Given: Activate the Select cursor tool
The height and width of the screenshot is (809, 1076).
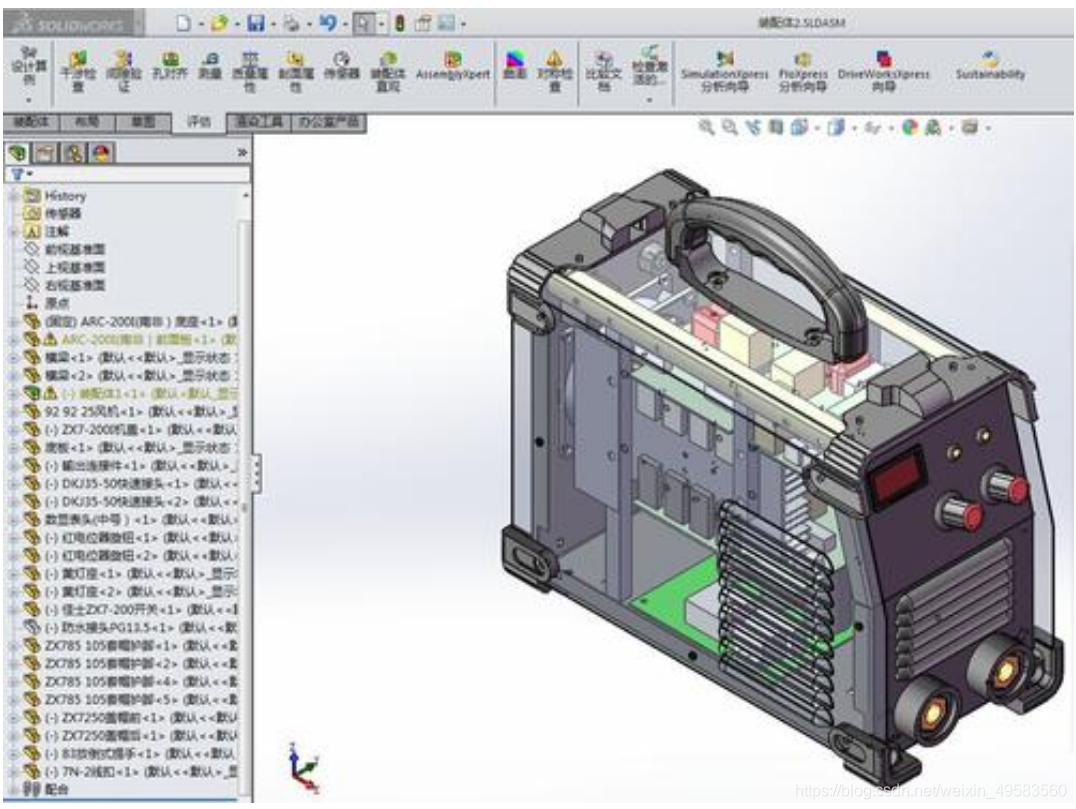Looking at the screenshot, I should (364, 23).
